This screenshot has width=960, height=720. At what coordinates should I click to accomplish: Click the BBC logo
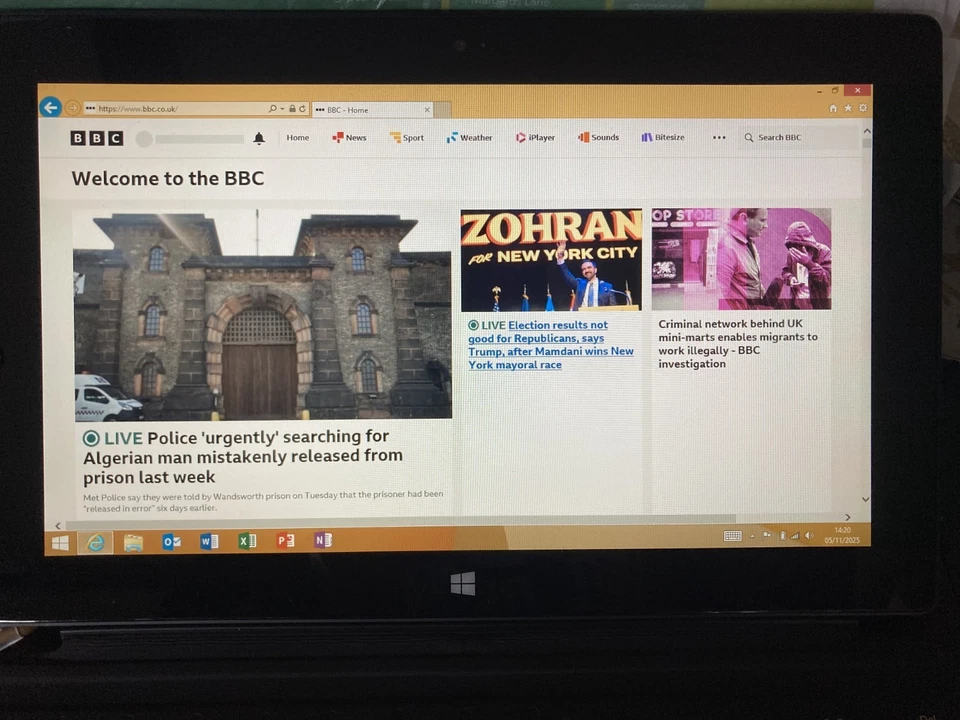(x=96, y=137)
